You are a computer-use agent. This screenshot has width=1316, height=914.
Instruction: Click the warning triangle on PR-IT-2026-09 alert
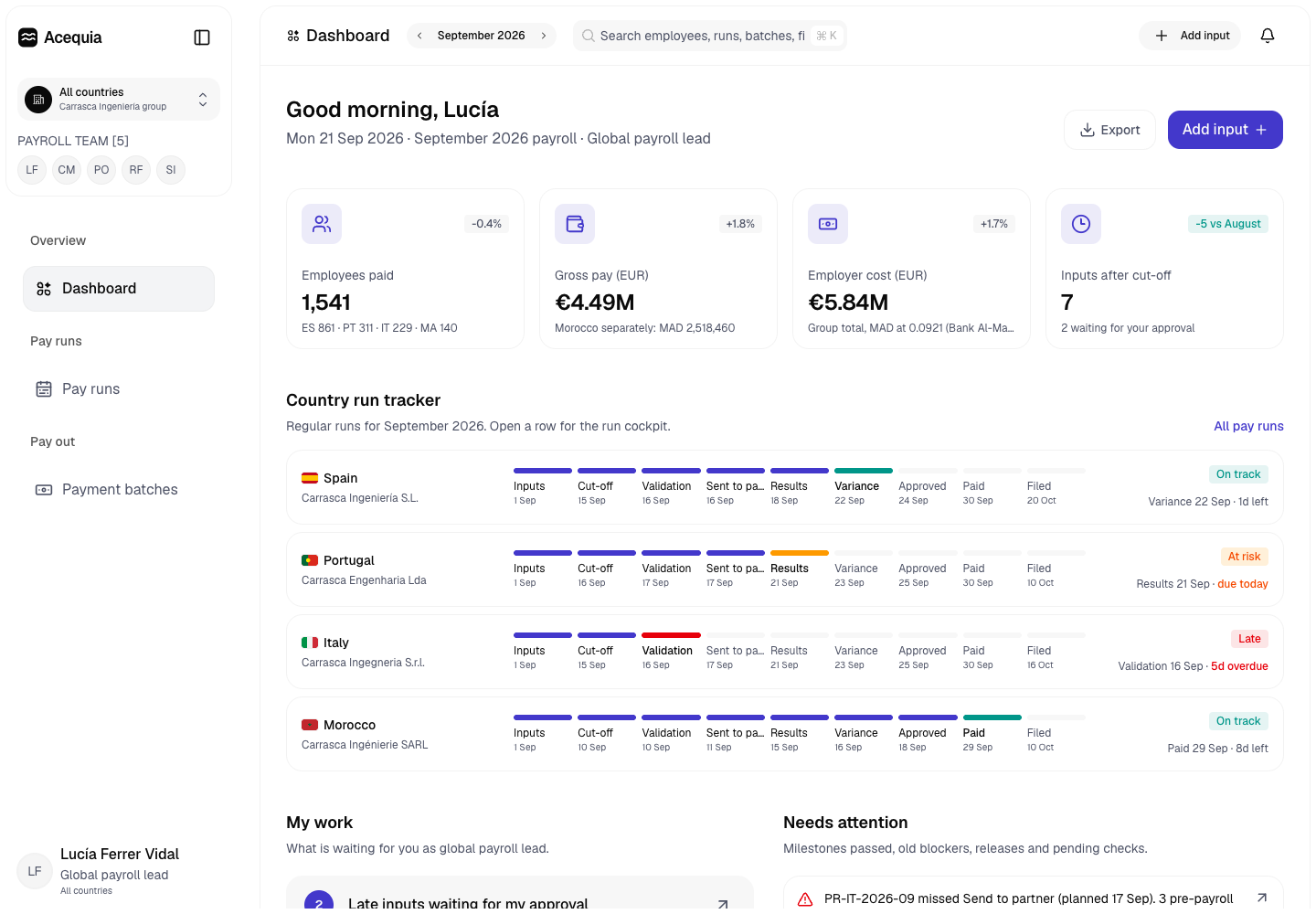tap(805, 900)
